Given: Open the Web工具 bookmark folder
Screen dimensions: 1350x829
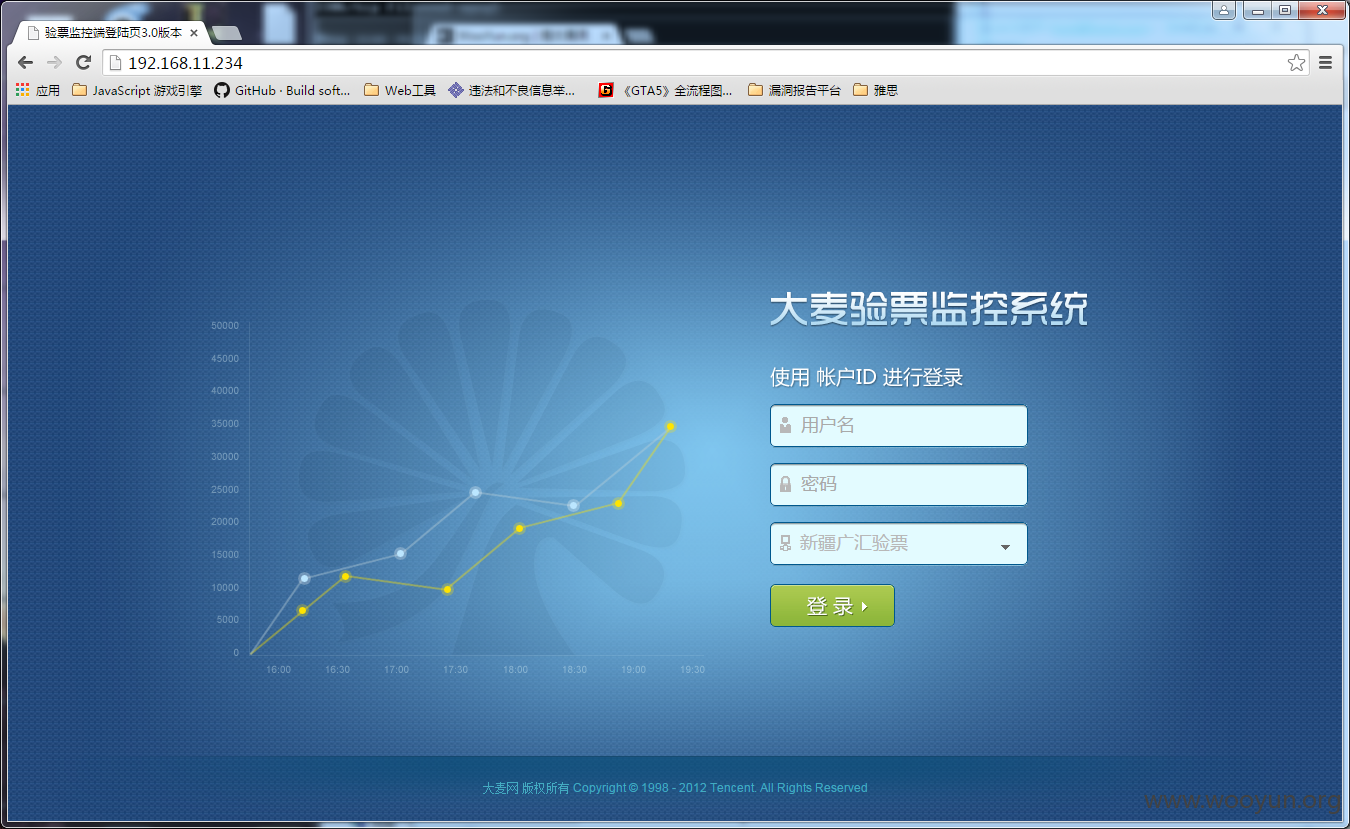Looking at the screenshot, I should click(400, 90).
